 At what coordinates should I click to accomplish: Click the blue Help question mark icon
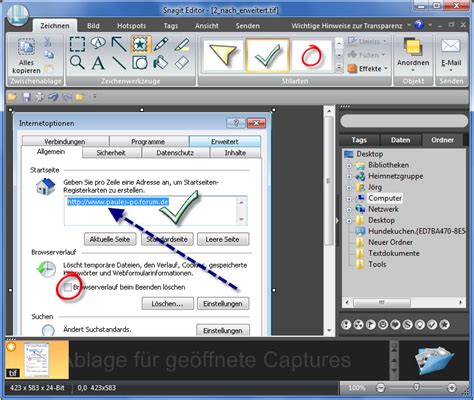(x=419, y=24)
